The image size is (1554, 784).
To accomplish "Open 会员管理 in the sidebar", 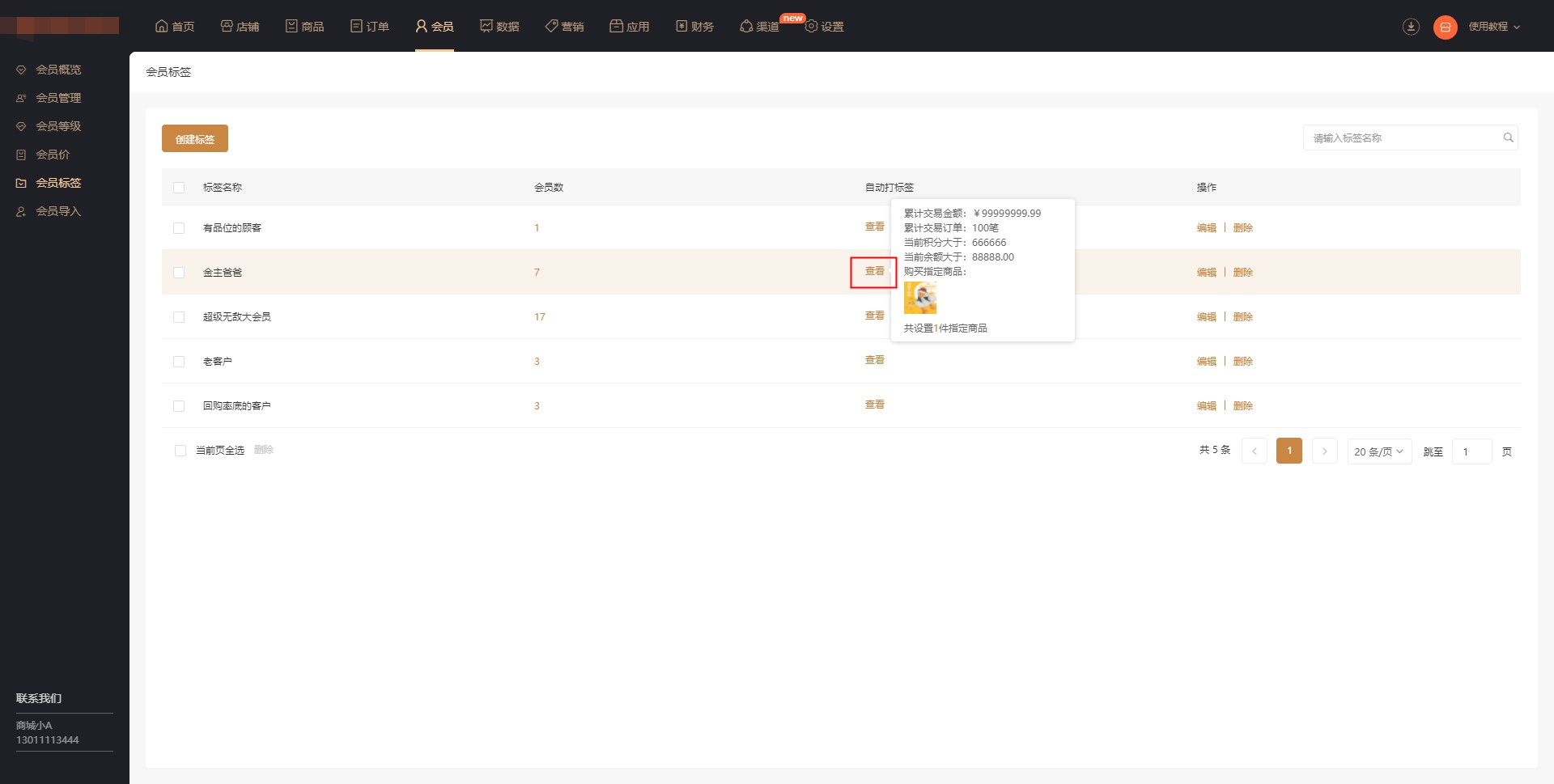I will click(x=58, y=98).
